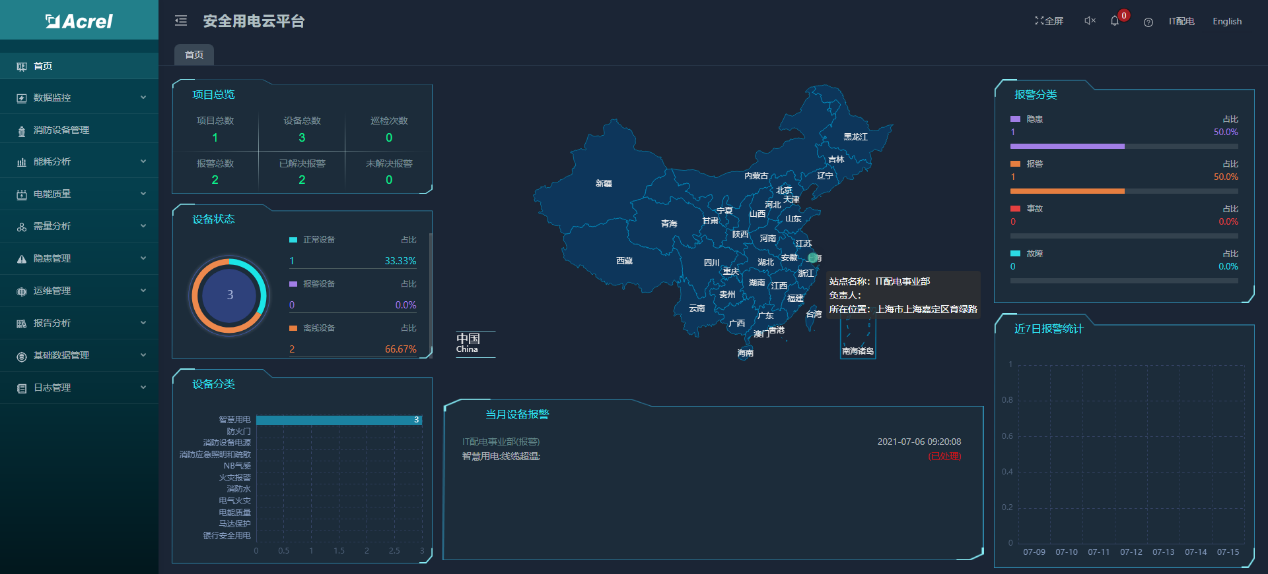Viewport: 1268px width, 574px height.
Task: Click the 隐患管理 warning triangle icon
Action: point(22,259)
